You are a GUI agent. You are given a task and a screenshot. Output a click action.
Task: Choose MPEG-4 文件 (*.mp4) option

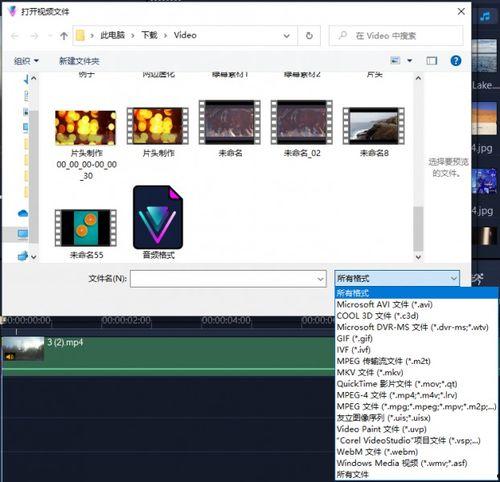click(x=416, y=395)
